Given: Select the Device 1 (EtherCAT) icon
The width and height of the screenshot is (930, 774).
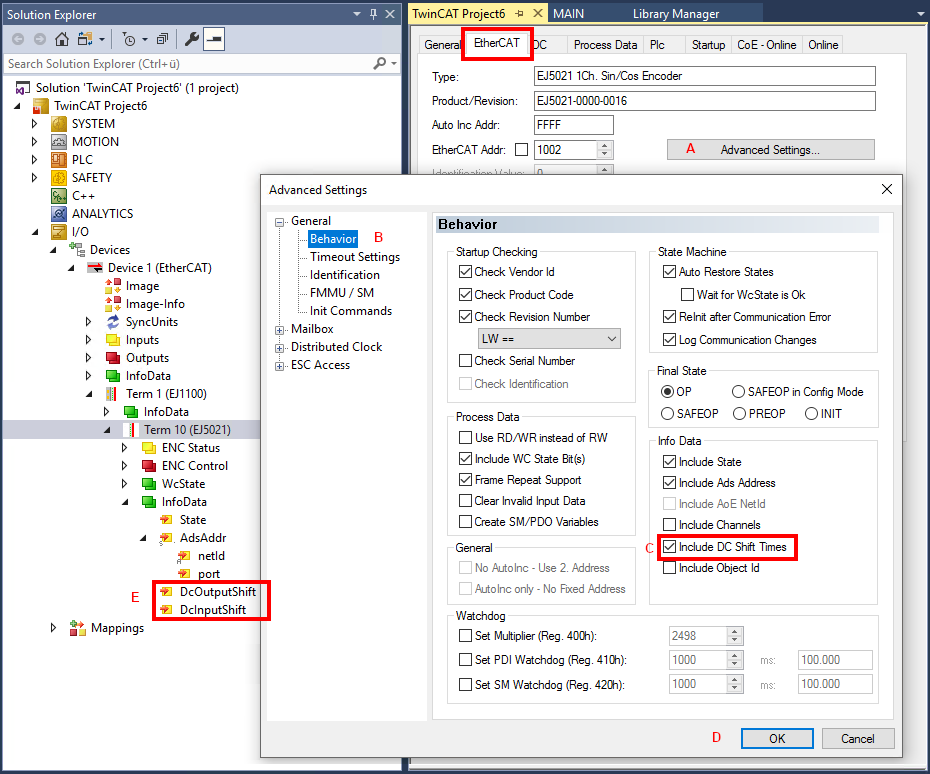Looking at the screenshot, I should [x=95, y=268].
